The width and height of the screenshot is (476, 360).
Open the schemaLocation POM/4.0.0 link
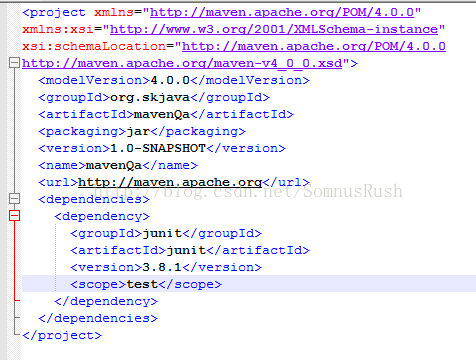coord(314,46)
